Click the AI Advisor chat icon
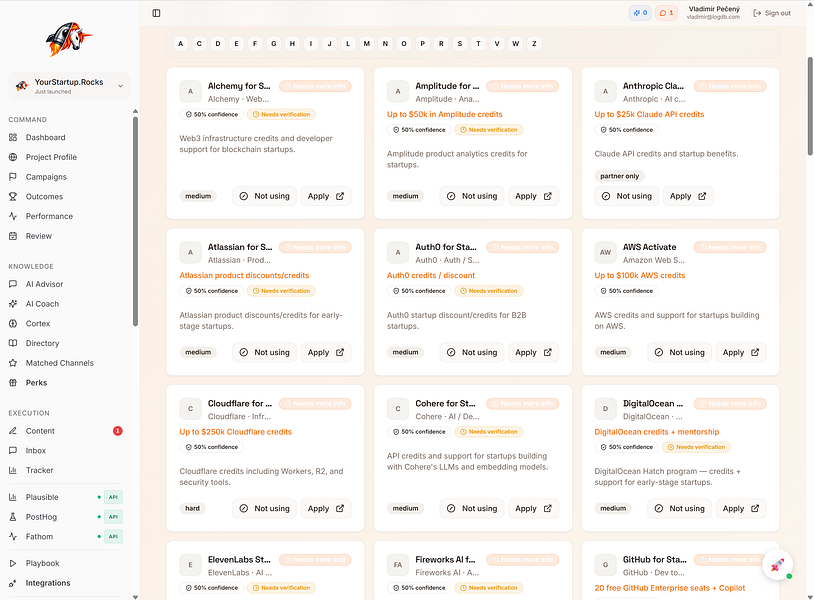 (13, 284)
